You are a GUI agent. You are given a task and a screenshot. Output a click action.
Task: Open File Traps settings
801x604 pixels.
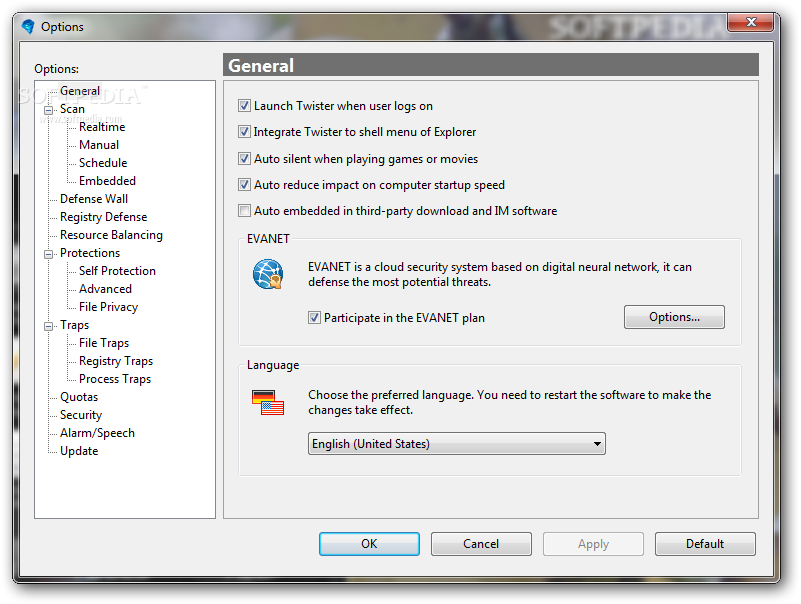click(104, 342)
